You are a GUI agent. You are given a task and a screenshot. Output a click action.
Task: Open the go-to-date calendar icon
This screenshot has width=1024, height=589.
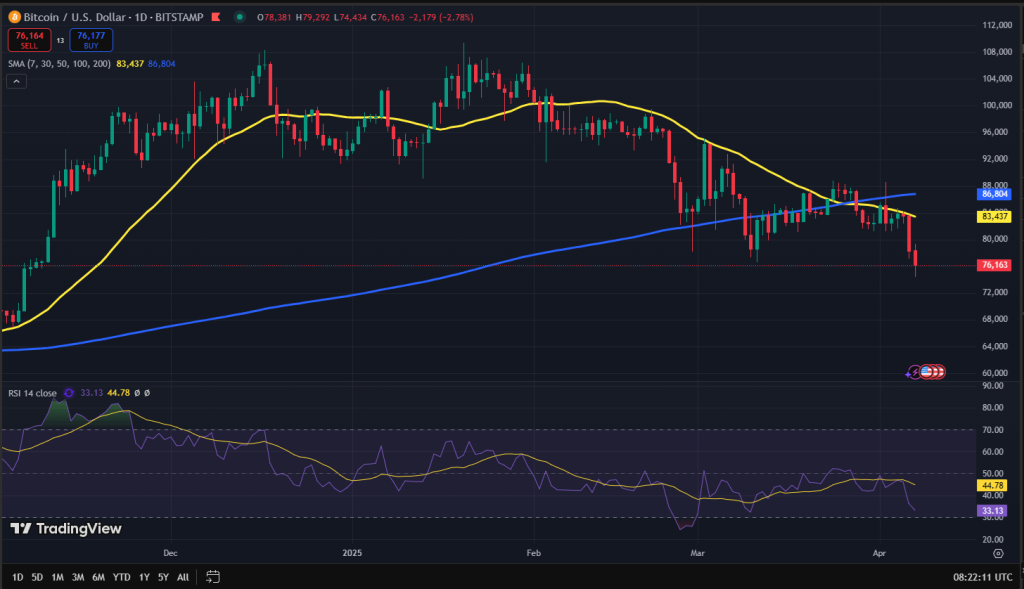coord(213,577)
